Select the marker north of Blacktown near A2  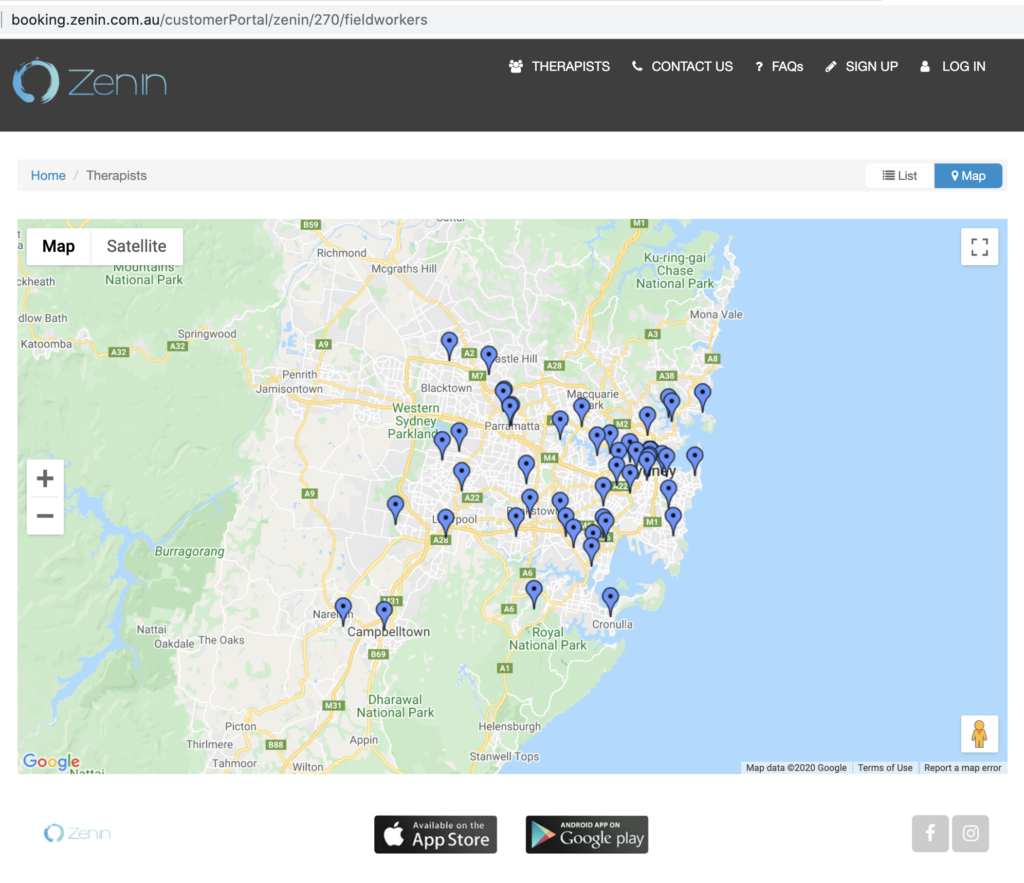coord(449,345)
